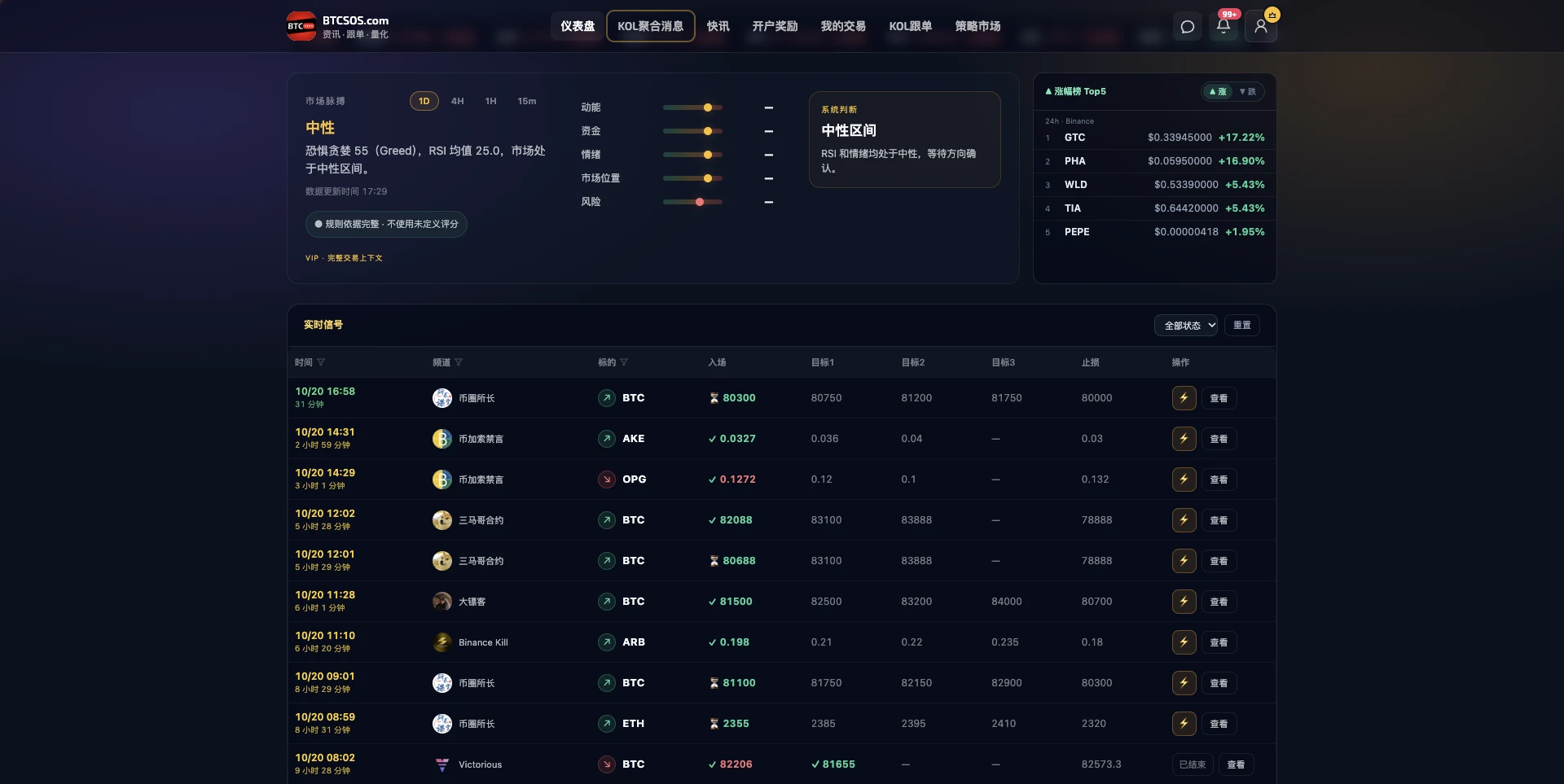
Task: Open the 开户奖励 tab
Action: click(x=775, y=26)
